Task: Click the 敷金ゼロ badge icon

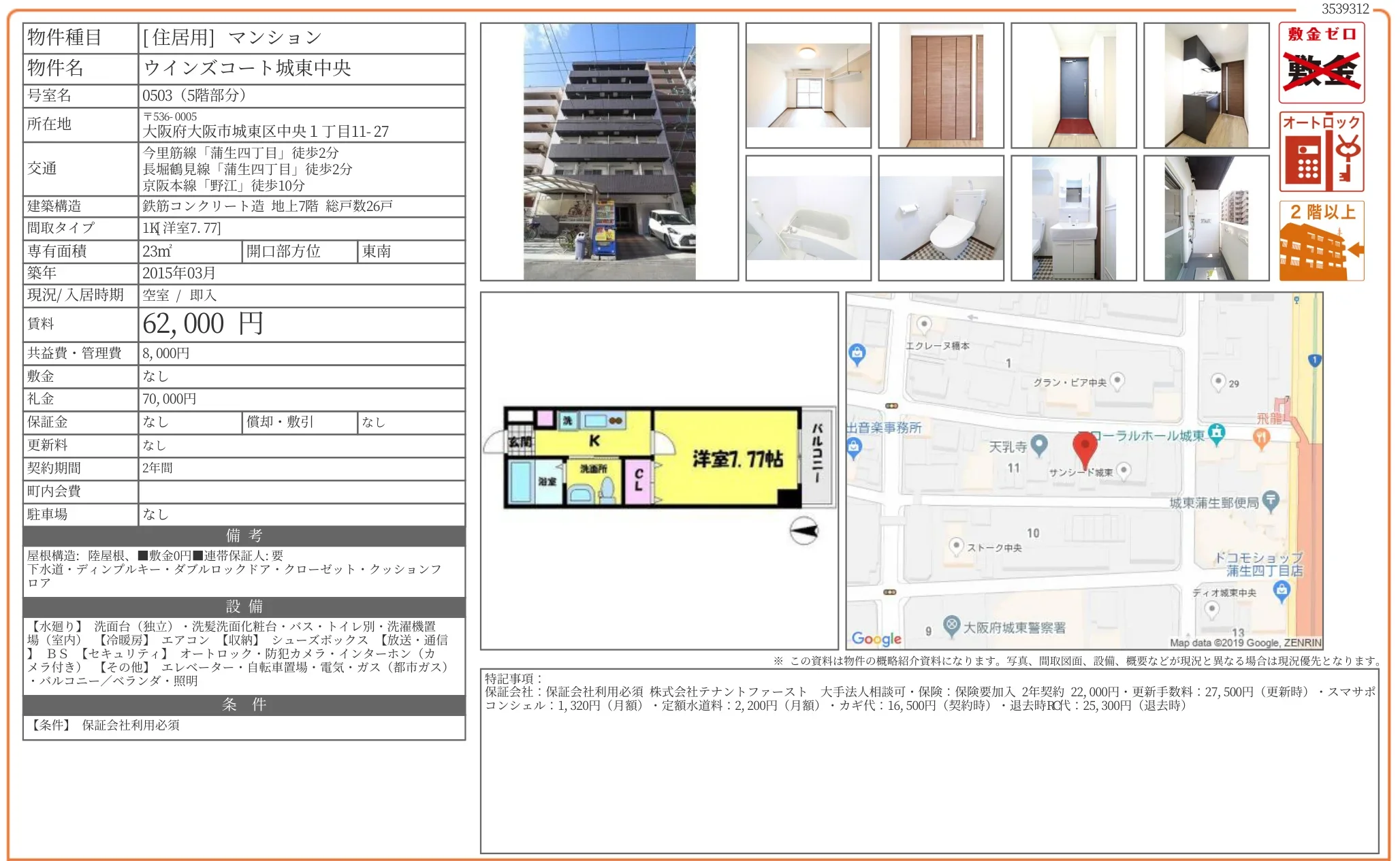Action: point(1321,63)
